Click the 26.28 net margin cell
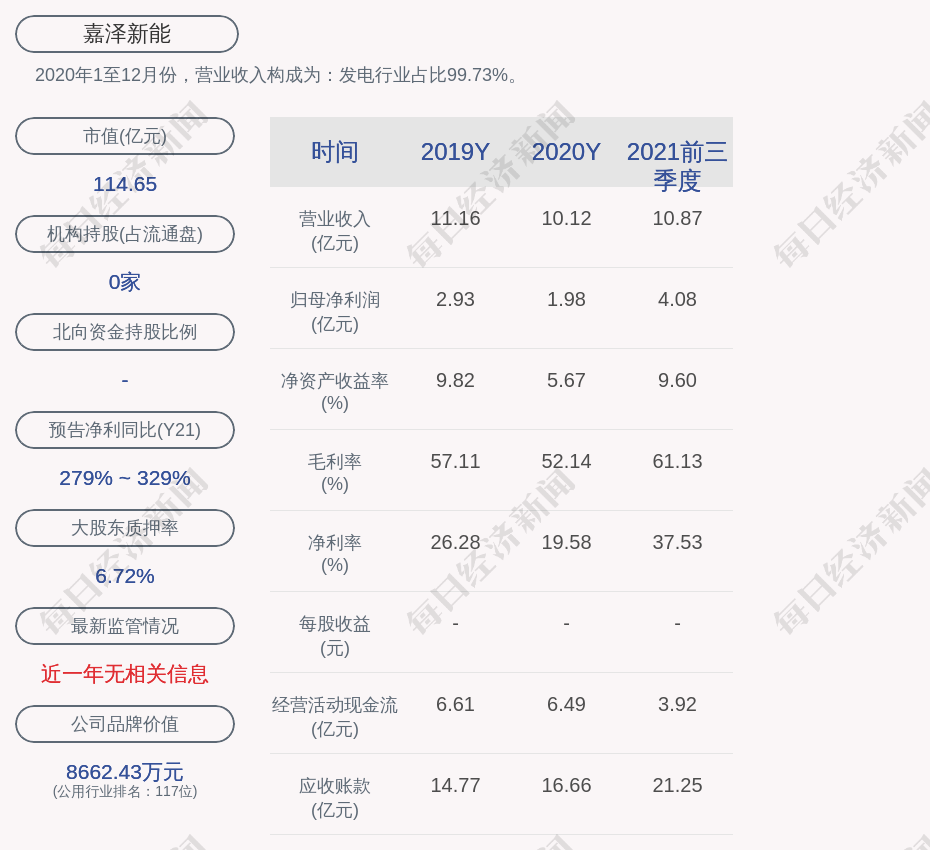 tap(456, 542)
